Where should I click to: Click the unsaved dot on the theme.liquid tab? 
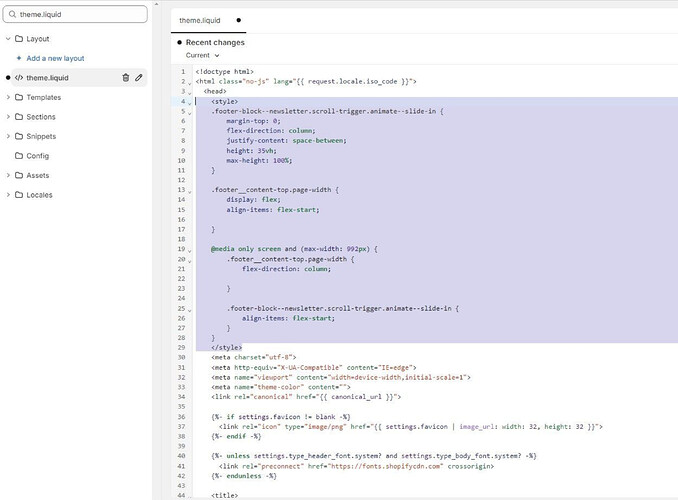click(x=239, y=20)
